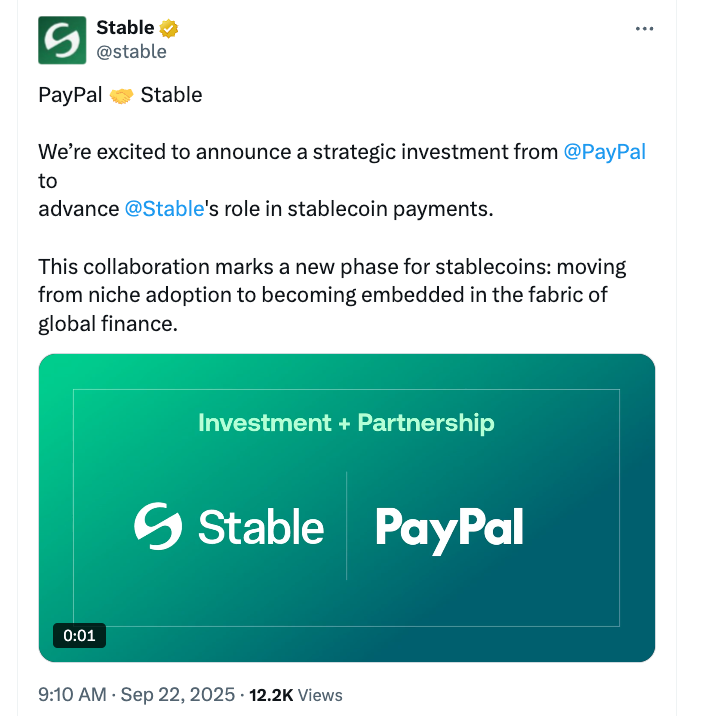Screen dimensions: 705x716
Task: Open the tweet's more options menu
Action: 645,29
